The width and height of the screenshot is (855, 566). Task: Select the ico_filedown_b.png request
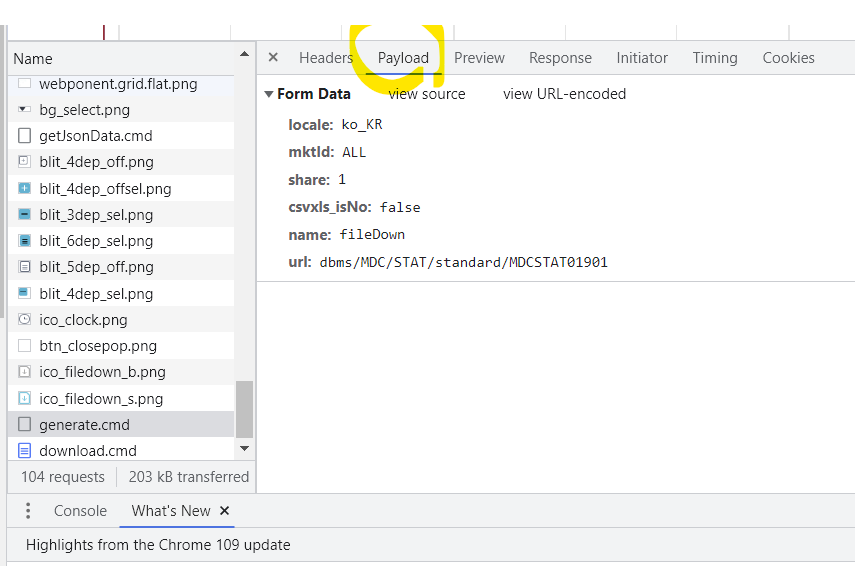click(x=121, y=372)
